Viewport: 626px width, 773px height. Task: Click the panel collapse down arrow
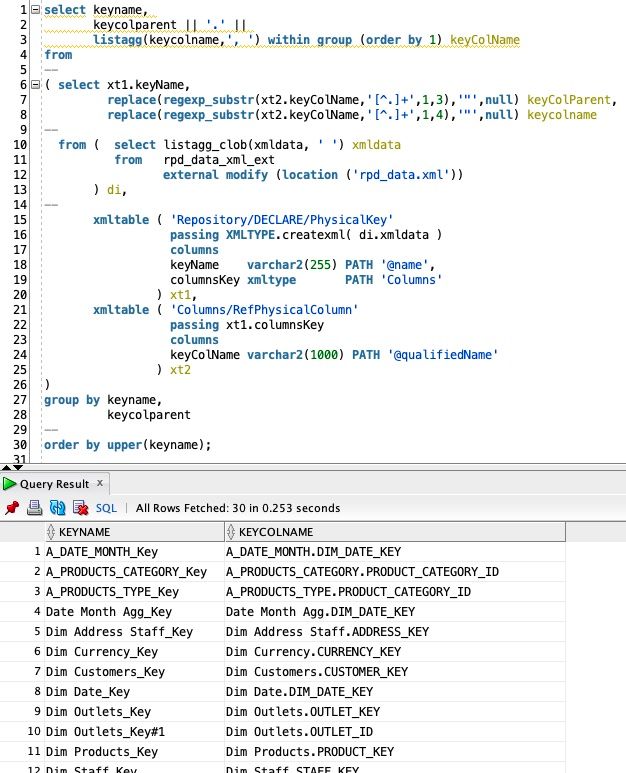coord(18,467)
